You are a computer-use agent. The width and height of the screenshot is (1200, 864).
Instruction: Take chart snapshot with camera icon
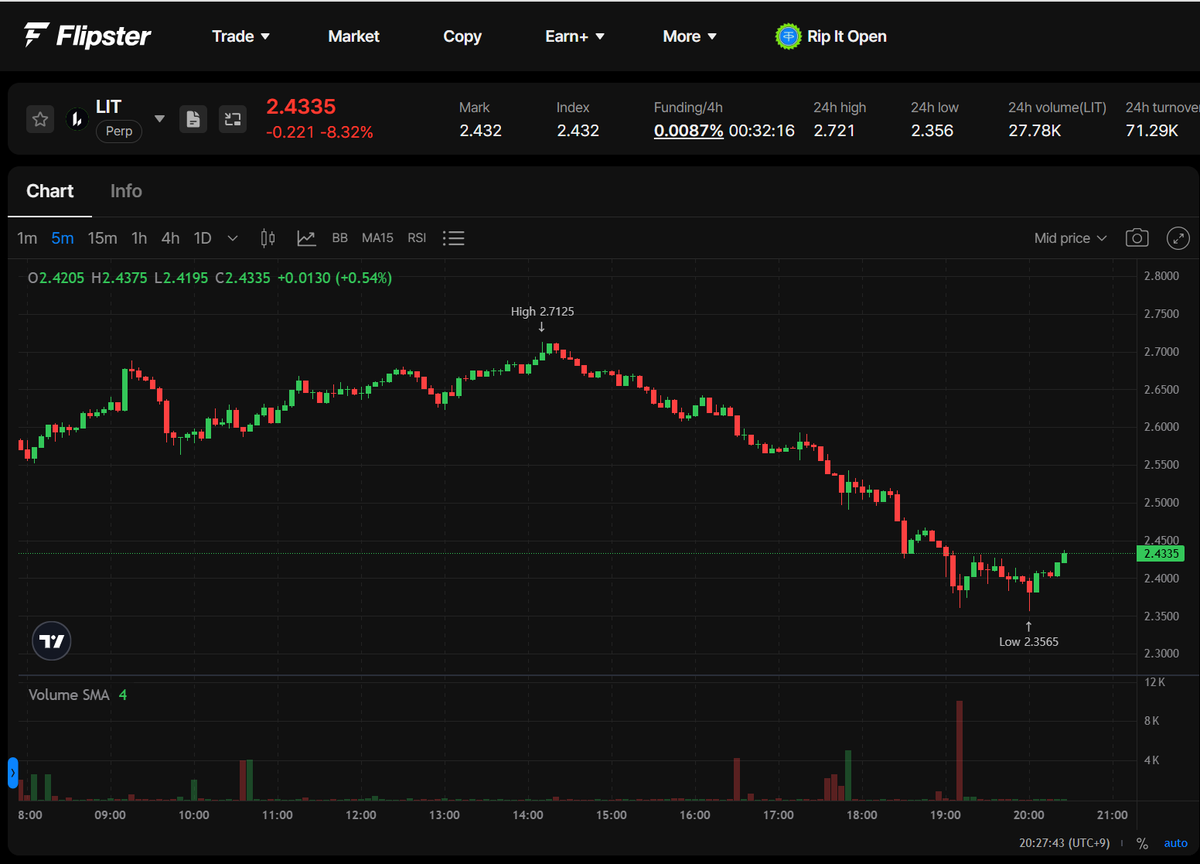pyautogui.click(x=1137, y=238)
